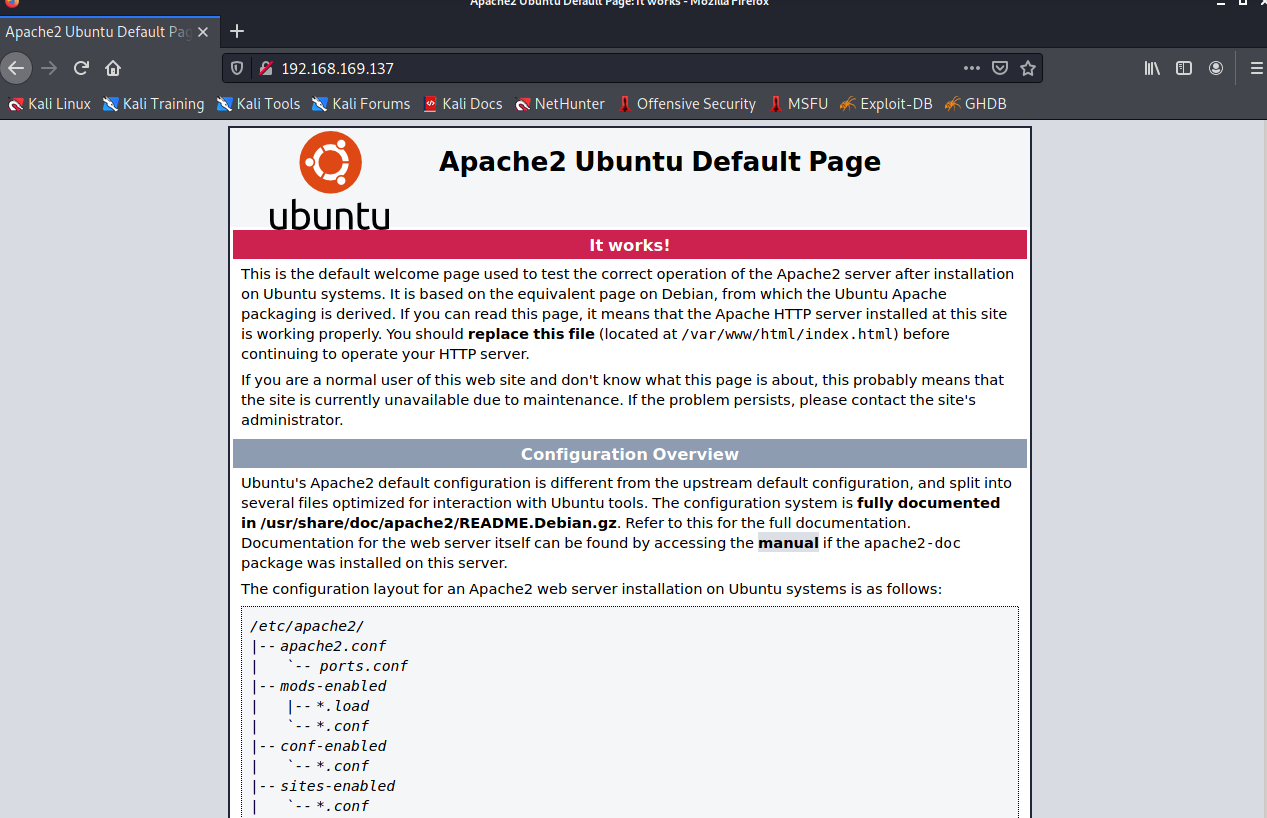Open the Offensive Security bookmark

[686, 104]
